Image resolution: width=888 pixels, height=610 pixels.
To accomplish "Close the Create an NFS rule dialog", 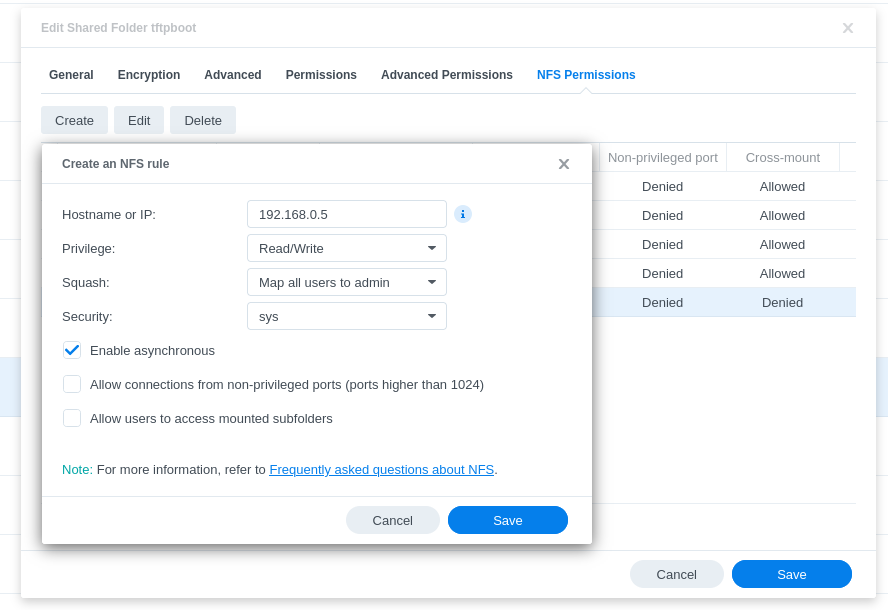I will tap(563, 164).
